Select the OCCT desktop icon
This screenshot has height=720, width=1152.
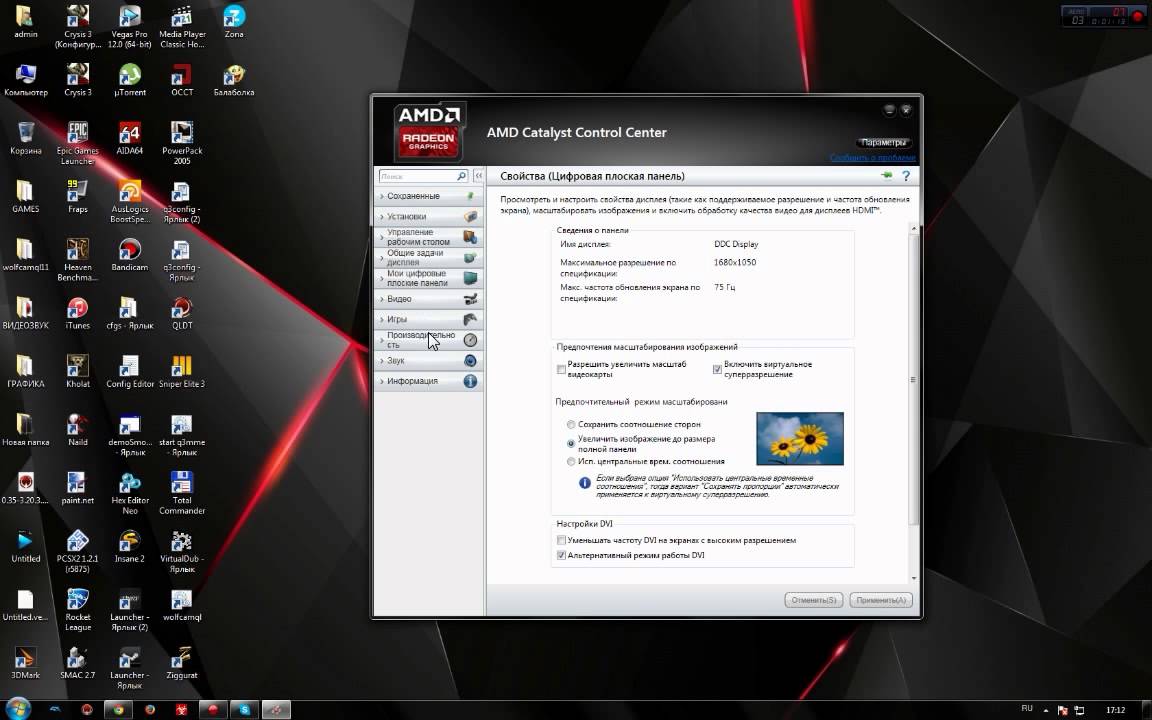[x=182, y=80]
